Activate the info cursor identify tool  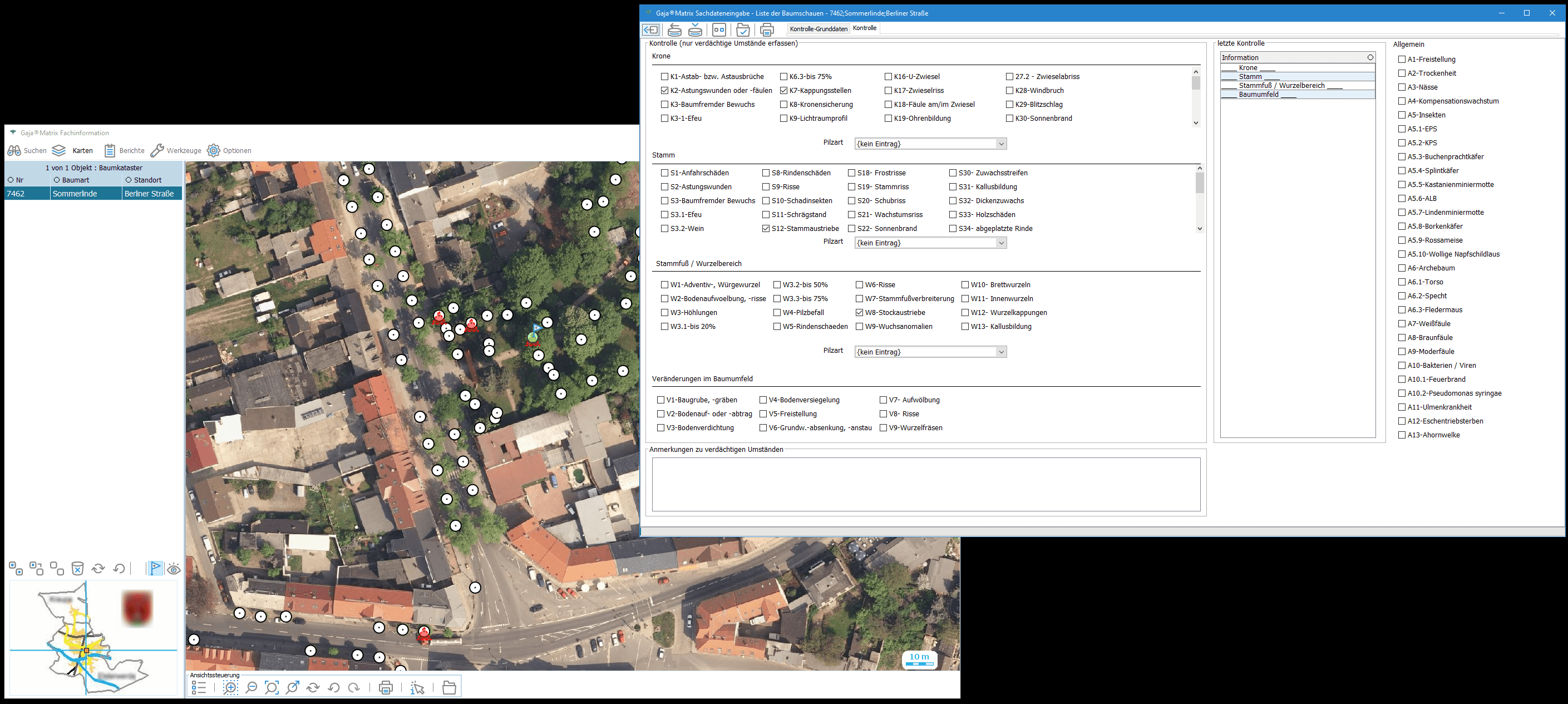tap(417, 687)
